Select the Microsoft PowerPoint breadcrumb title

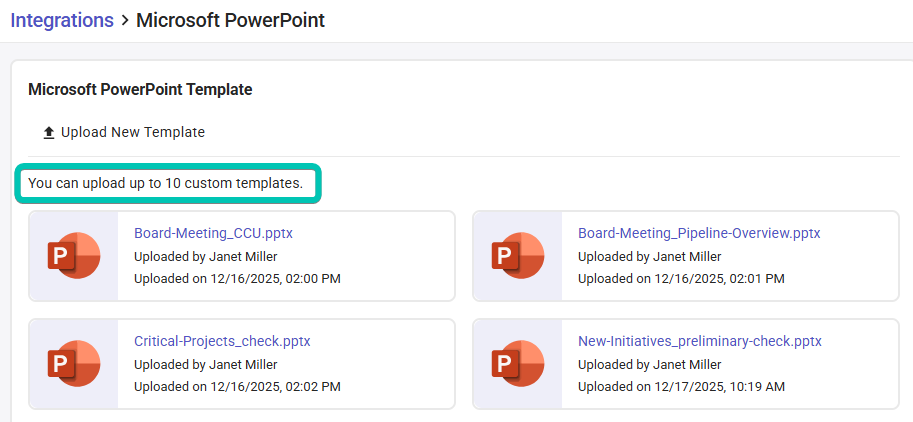coord(230,20)
